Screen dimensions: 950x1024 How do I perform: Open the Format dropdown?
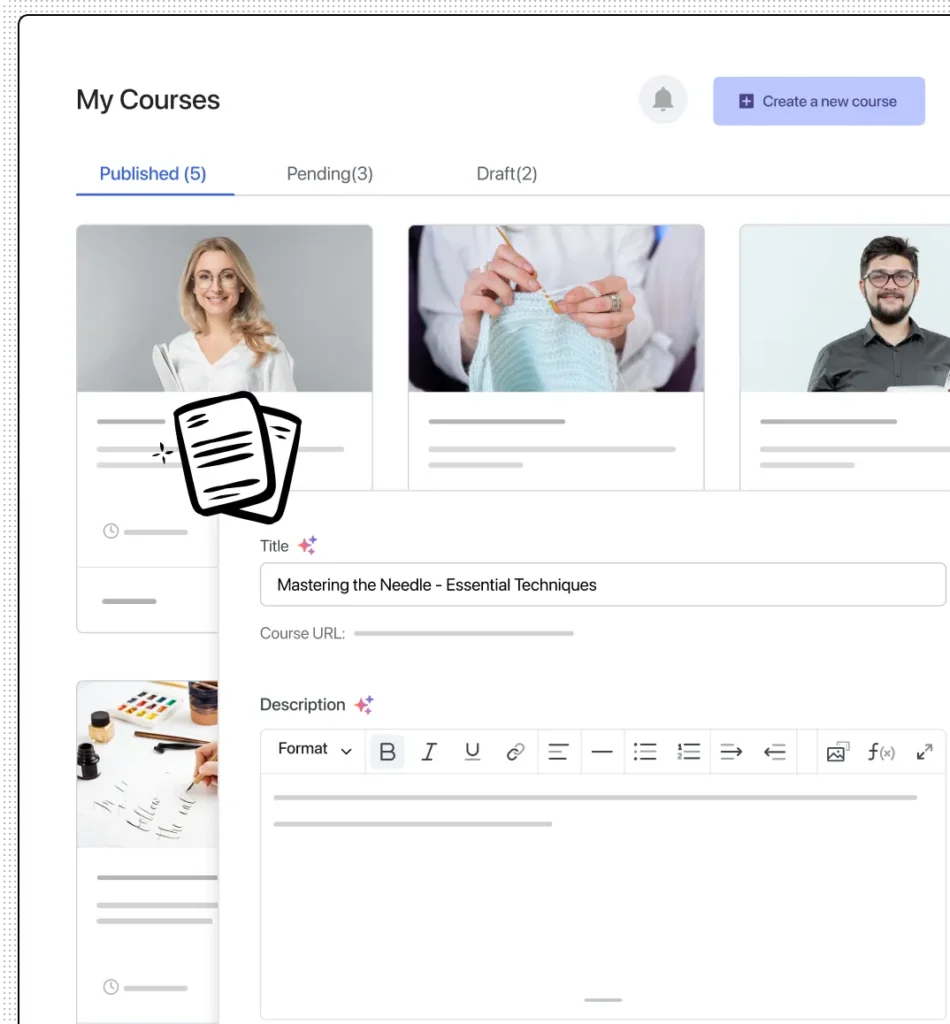[x=314, y=750]
